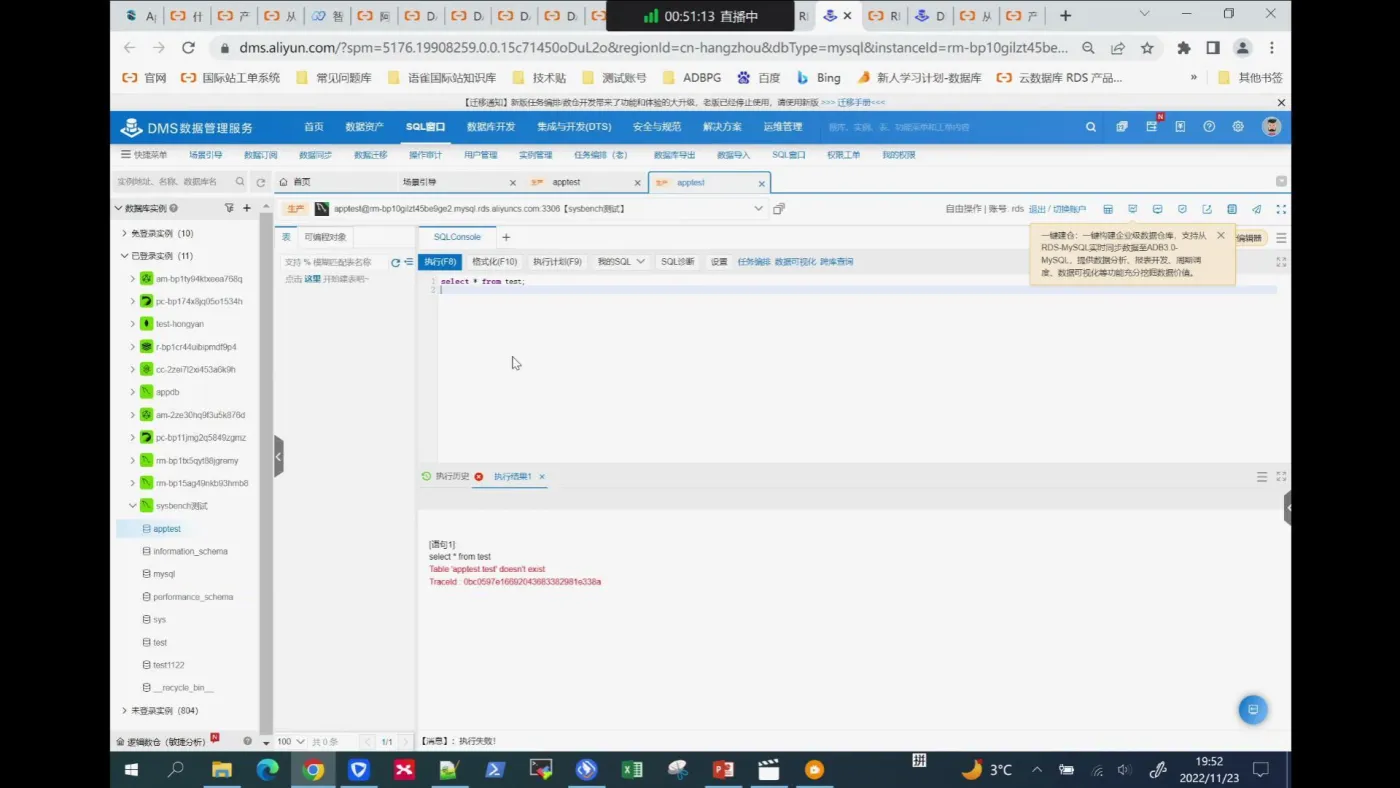Close the 执行结果1 tab
Screen dimensions: 1400x788
click(542, 477)
